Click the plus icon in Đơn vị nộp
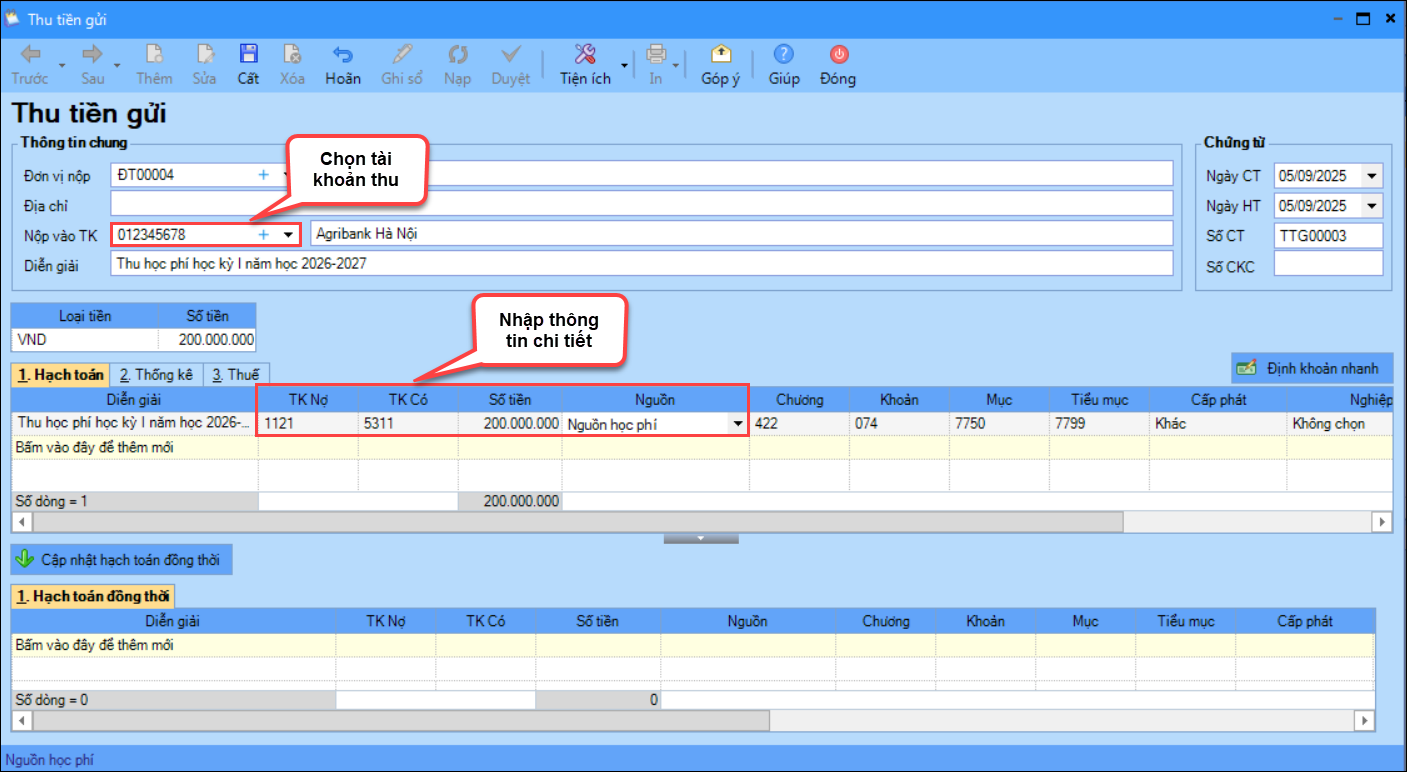Image resolution: width=1407 pixels, height=772 pixels. click(x=264, y=175)
